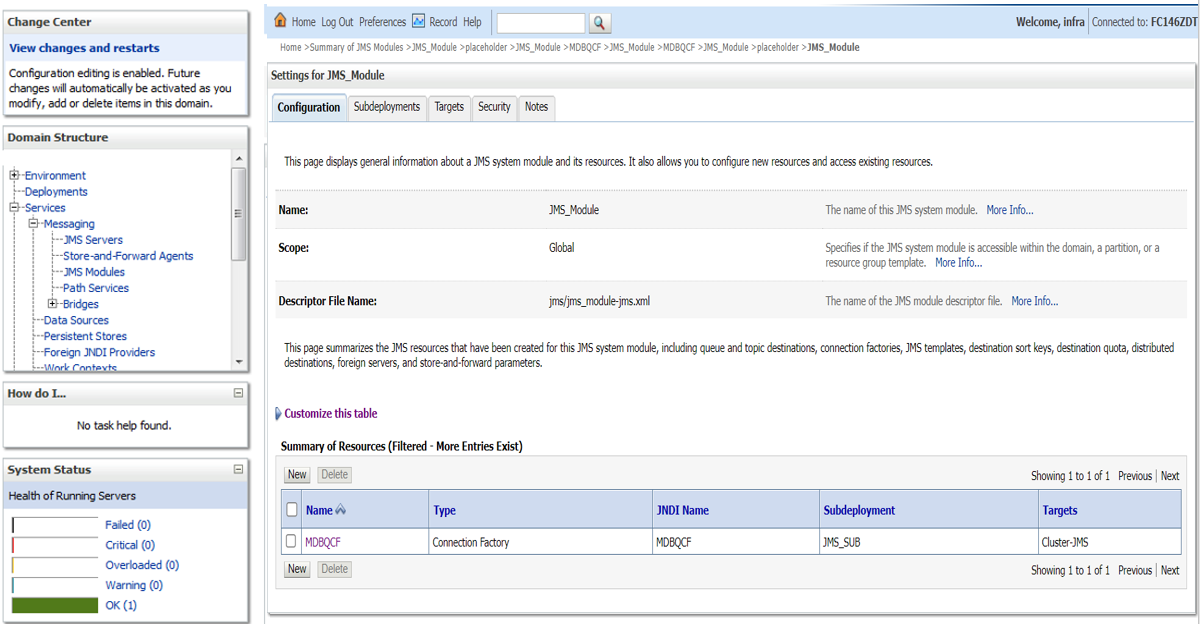Open Data Sources tree item
The width and height of the screenshot is (1200, 624).
(76, 320)
